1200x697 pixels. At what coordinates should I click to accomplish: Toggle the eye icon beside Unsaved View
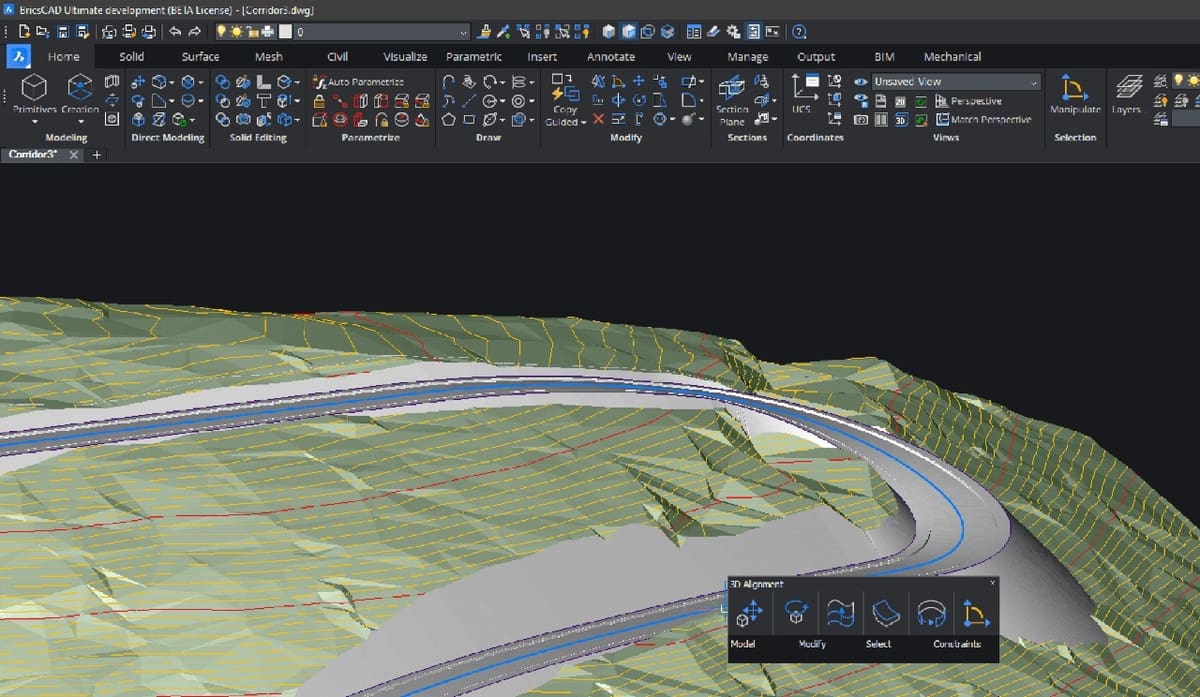(x=861, y=82)
